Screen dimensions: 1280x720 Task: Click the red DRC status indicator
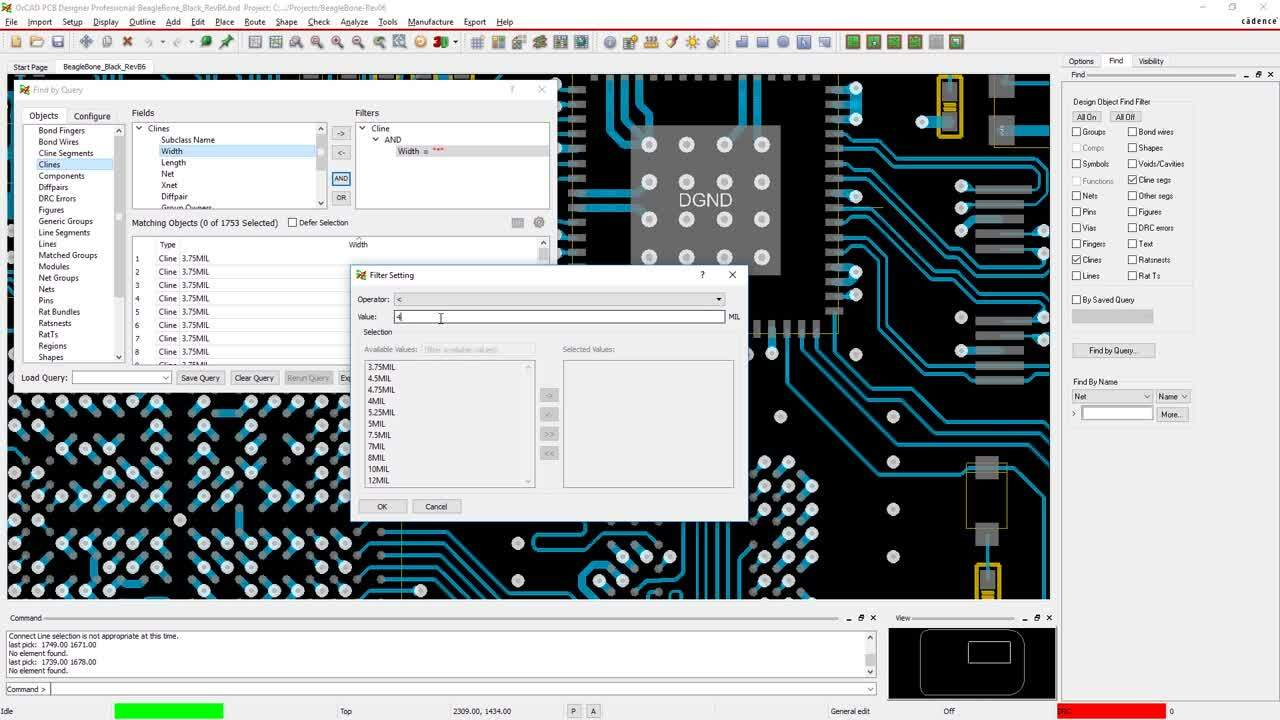click(1111, 711)
